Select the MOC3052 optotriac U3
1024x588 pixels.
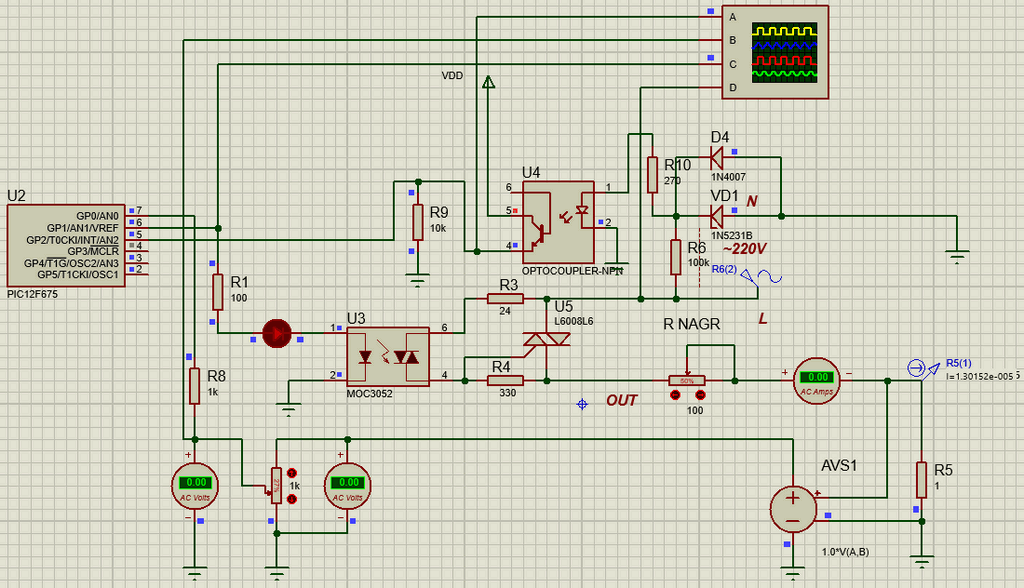(388, 357)
